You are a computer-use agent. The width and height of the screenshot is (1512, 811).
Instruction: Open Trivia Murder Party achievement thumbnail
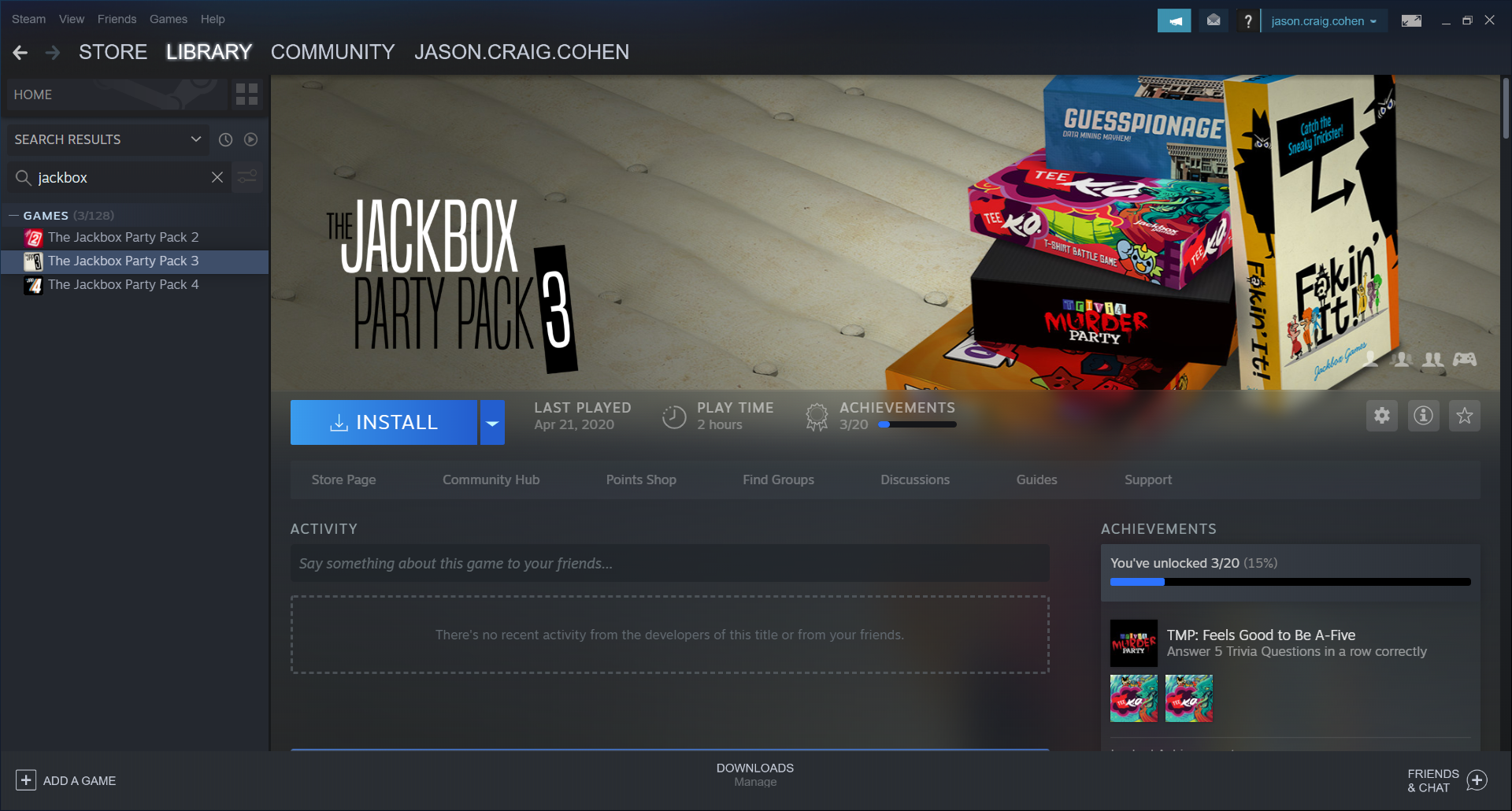click(1134, 643)
